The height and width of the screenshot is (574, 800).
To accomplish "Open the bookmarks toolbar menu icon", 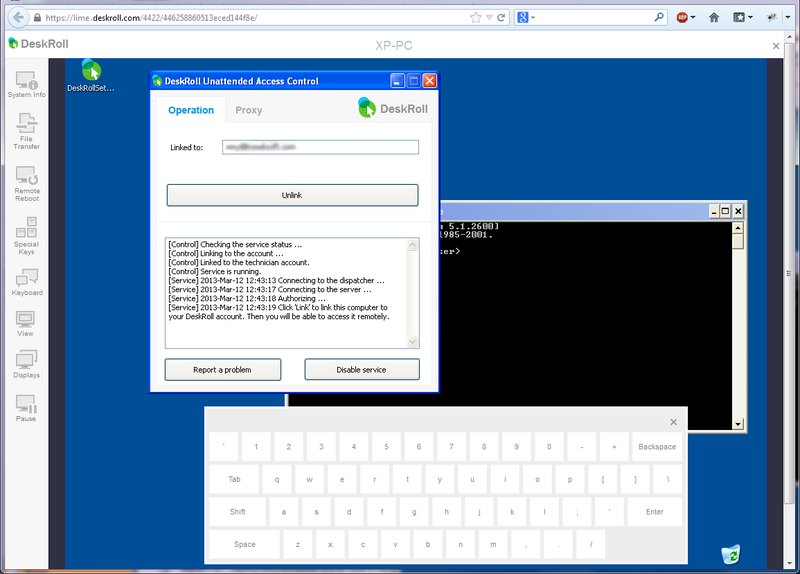I will [739, 17].
